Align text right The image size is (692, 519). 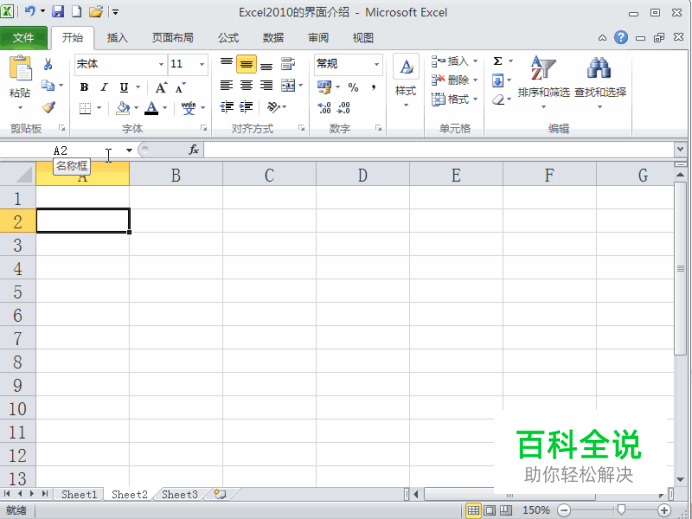pyautogui.click(x=266, y=85)
